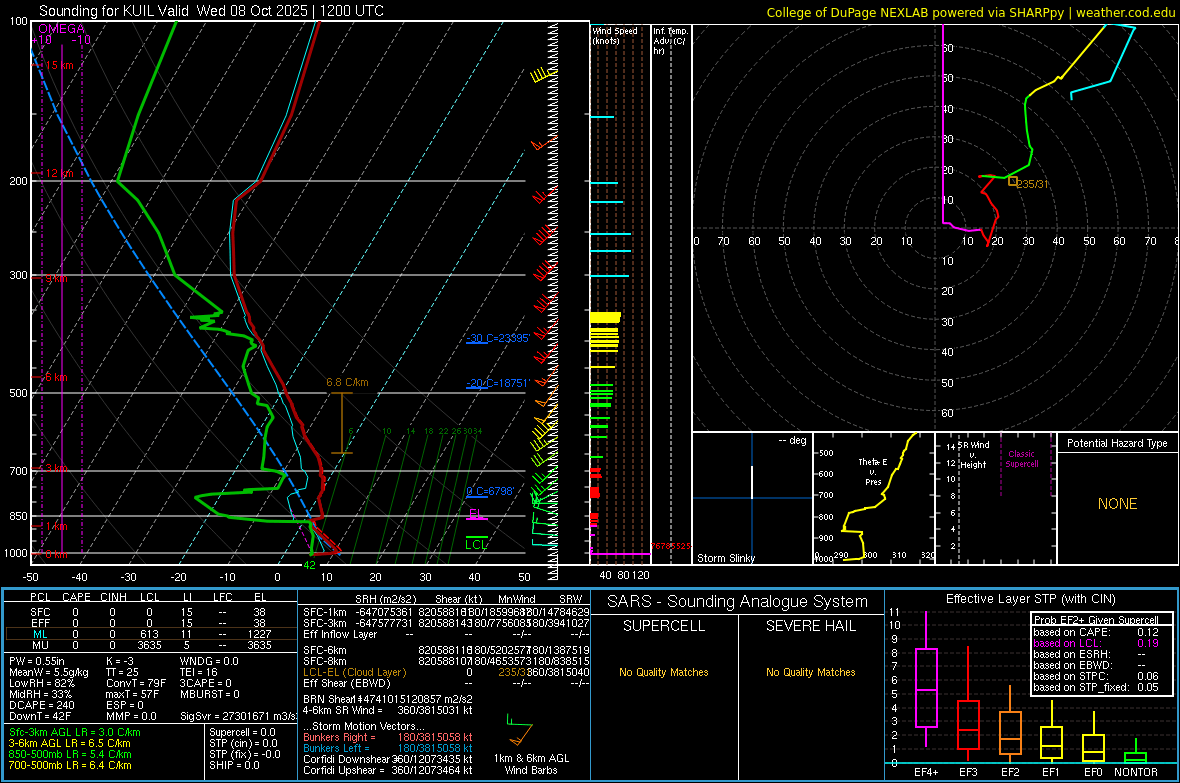Click the 6.8 C/km lapse rate label

pos(347,382)
